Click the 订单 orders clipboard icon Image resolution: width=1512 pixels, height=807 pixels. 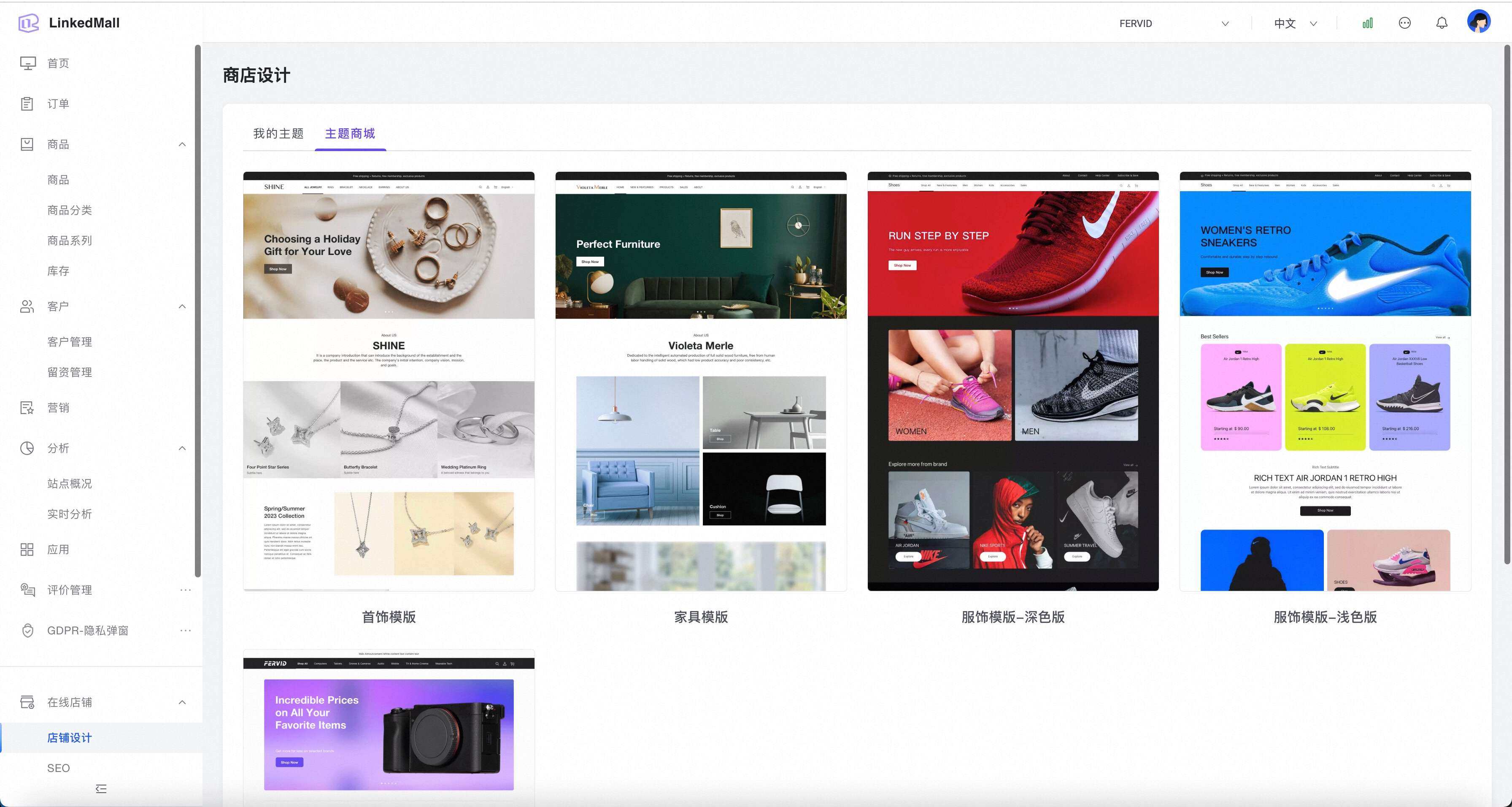27,103
